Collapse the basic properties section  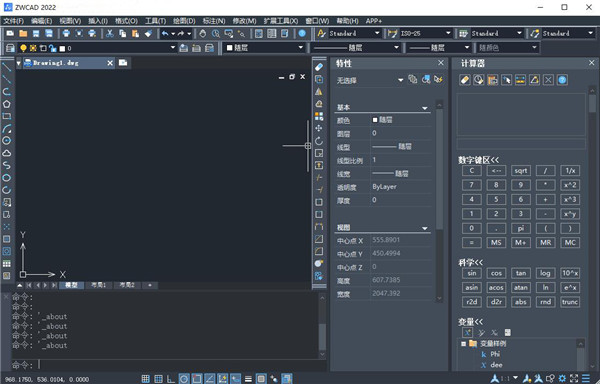(424, 108)
